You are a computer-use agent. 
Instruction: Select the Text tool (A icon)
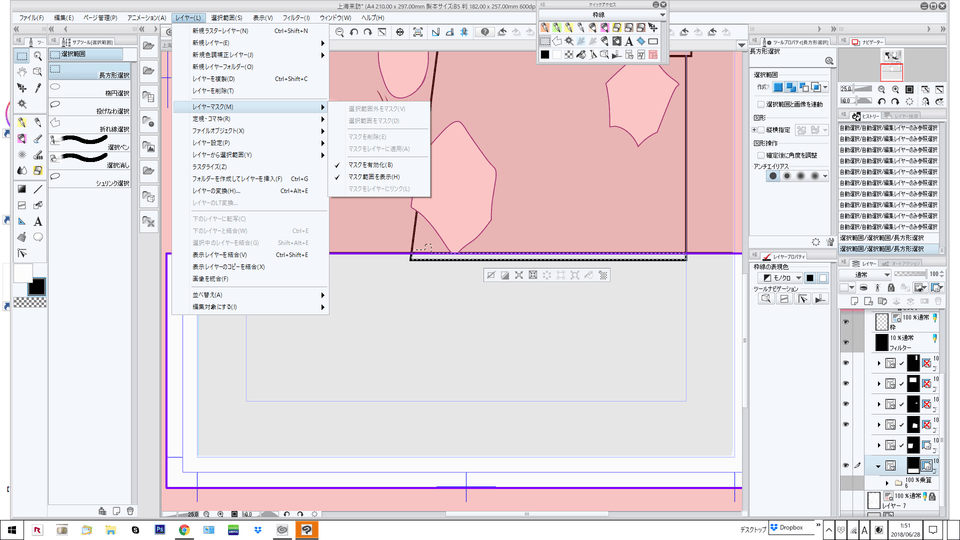38,221
